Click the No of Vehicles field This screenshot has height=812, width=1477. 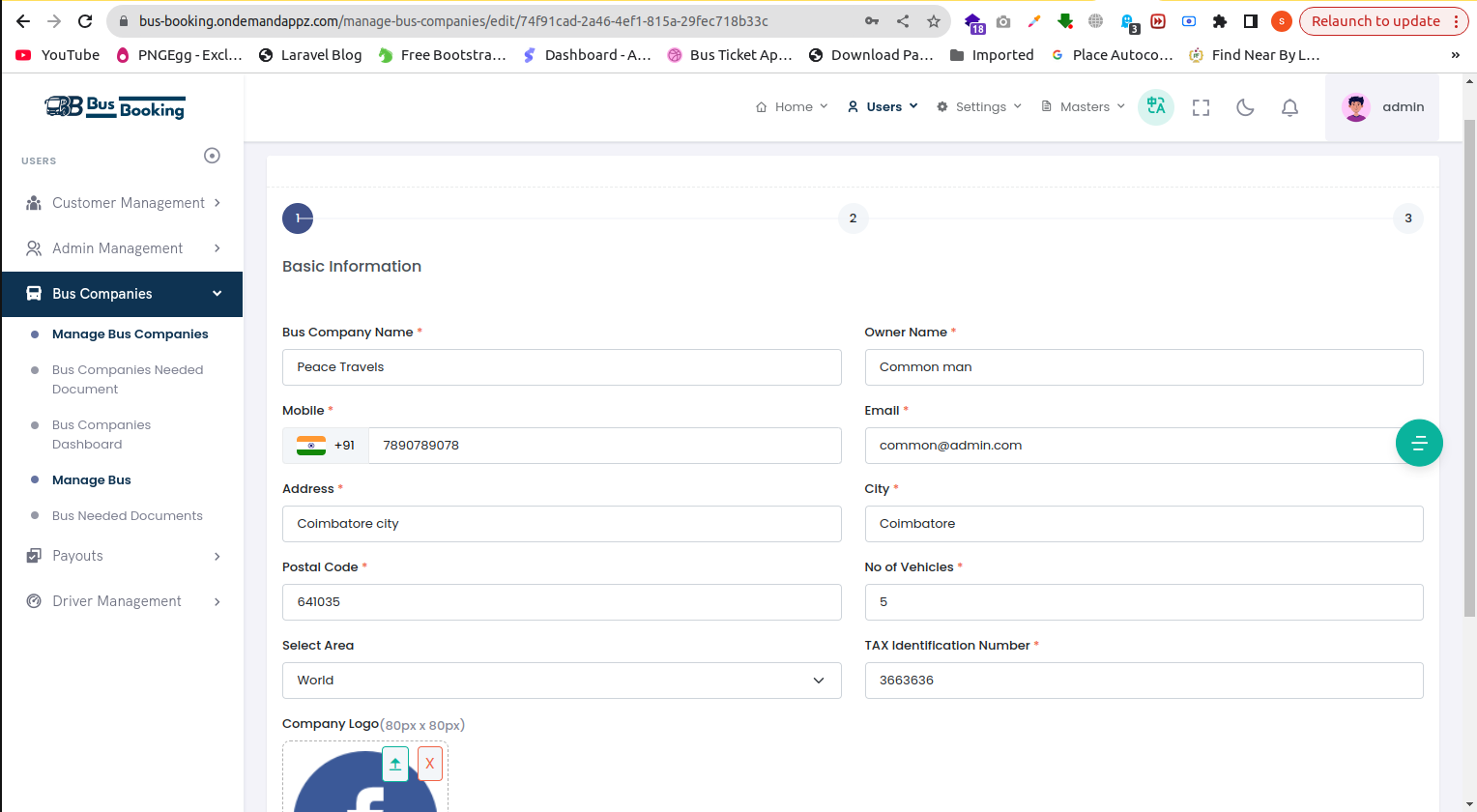(1144, 602)
